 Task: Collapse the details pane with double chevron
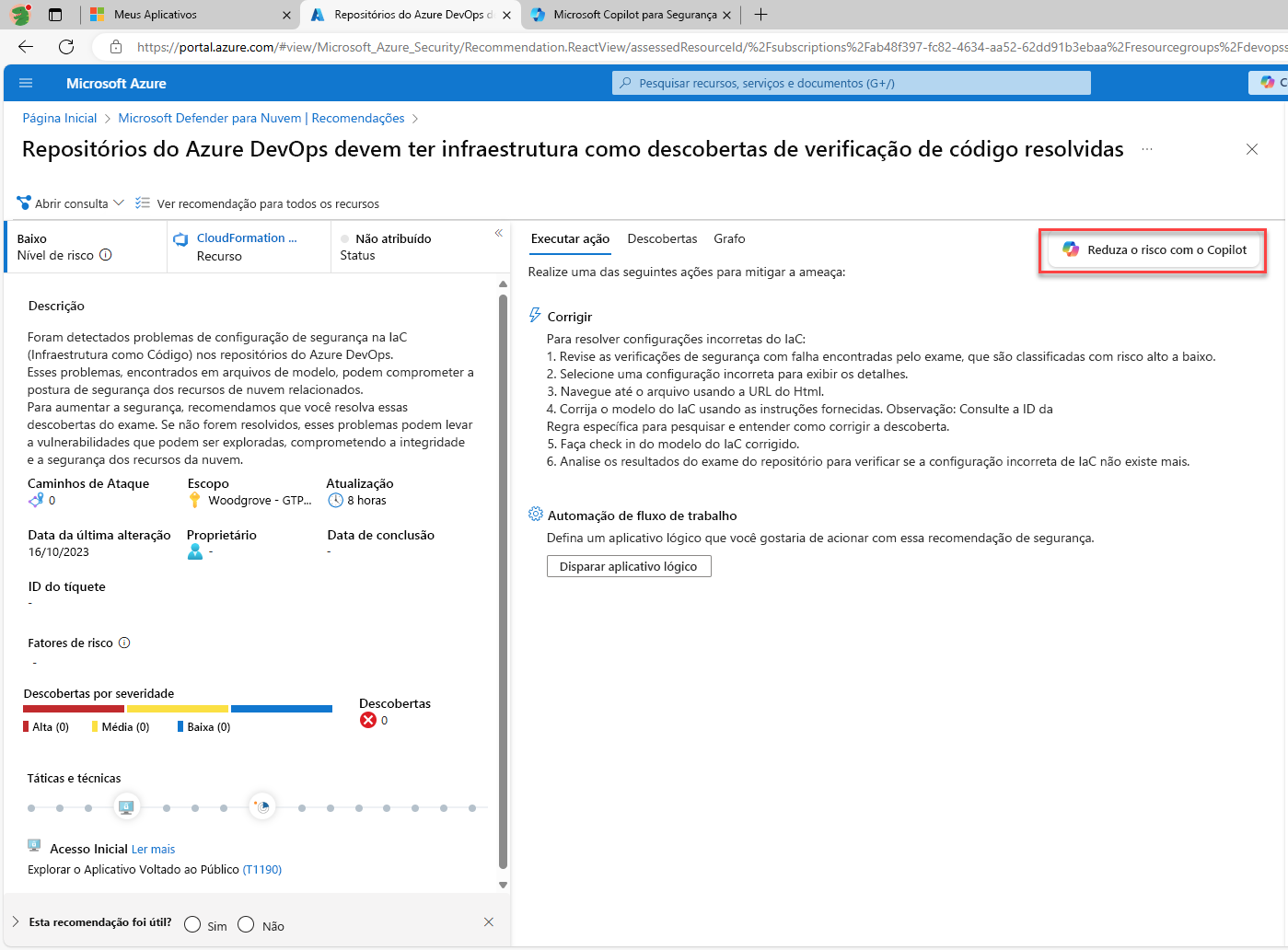(499, 233)
